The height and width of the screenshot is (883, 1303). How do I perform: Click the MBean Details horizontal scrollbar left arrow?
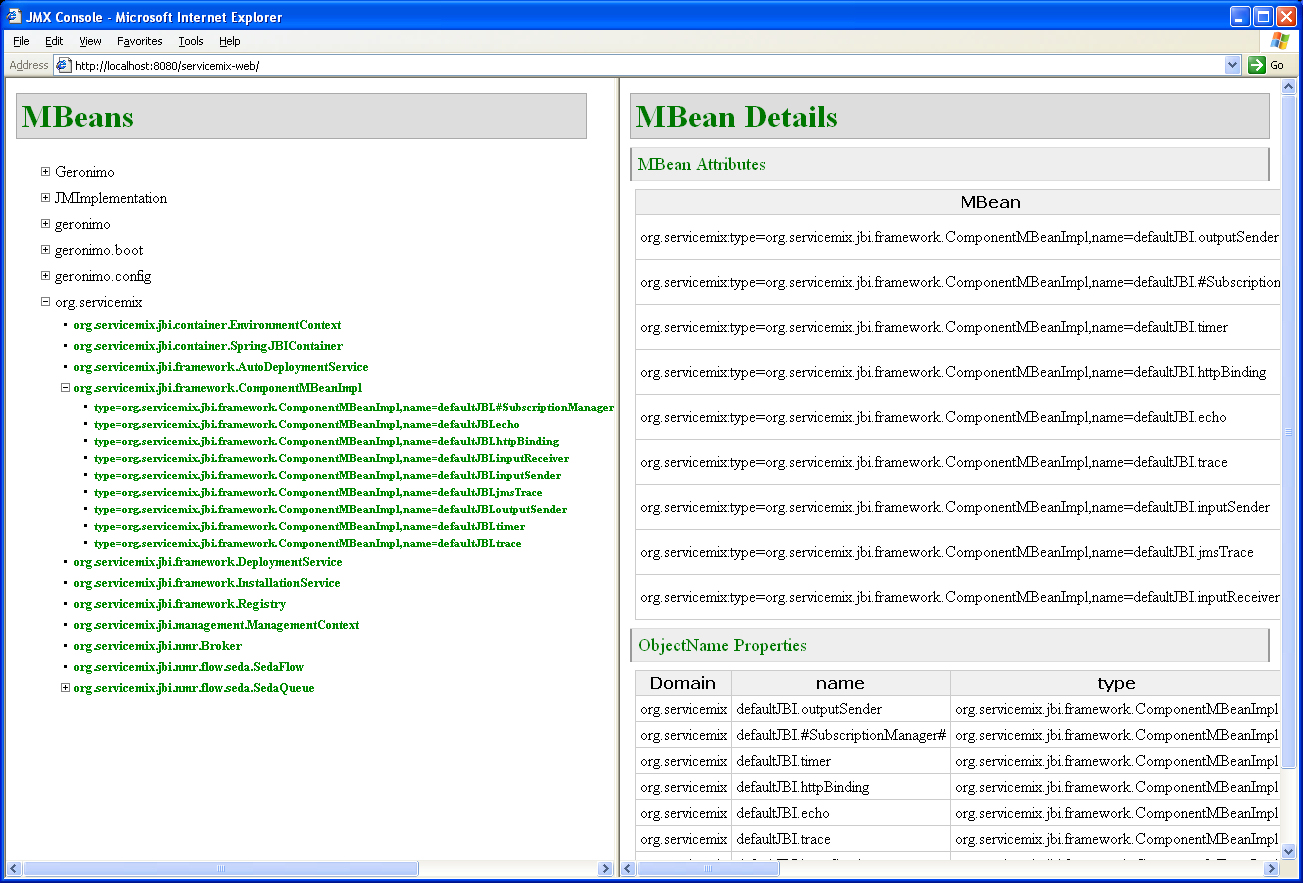tap(628, 869)
